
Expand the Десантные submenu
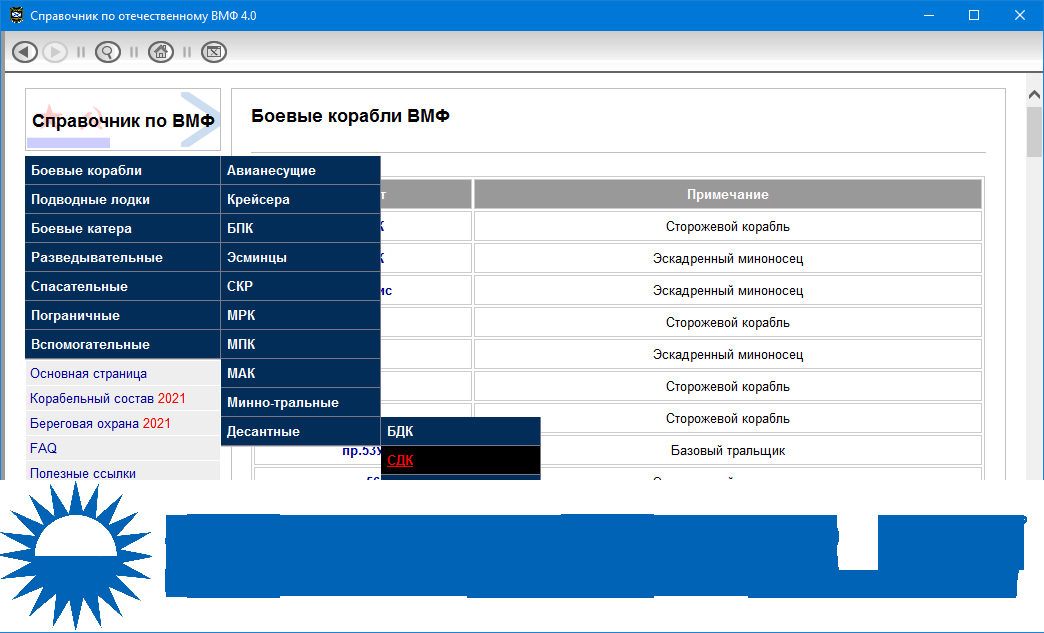pyautogui.click(x=300, y=432)
